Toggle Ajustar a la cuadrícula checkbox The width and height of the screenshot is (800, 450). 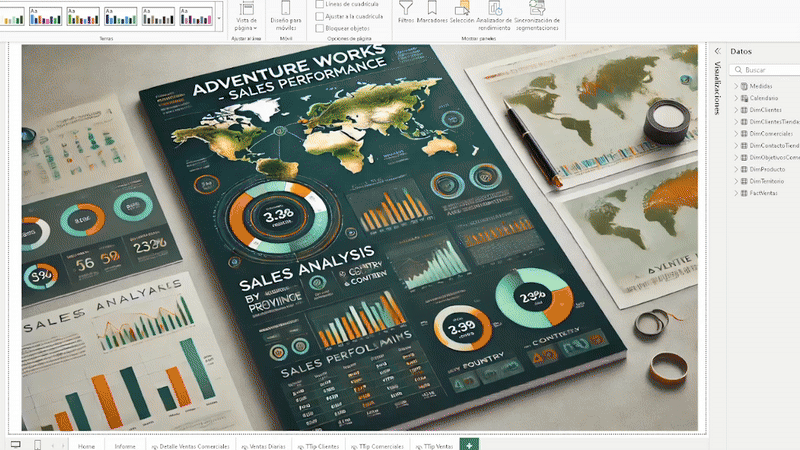point(320,17)
